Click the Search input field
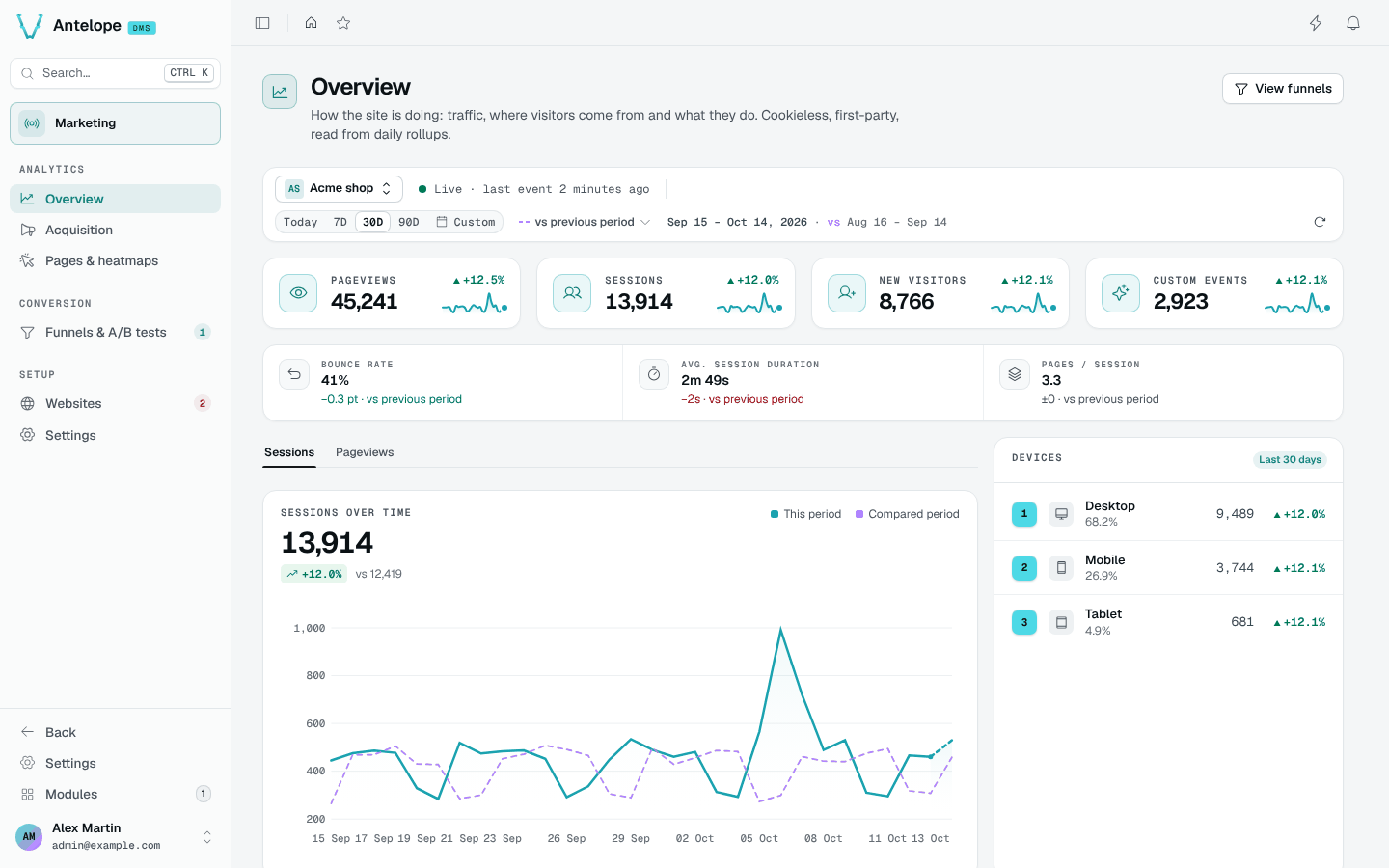1389x868 pixels. coord(115,73)
